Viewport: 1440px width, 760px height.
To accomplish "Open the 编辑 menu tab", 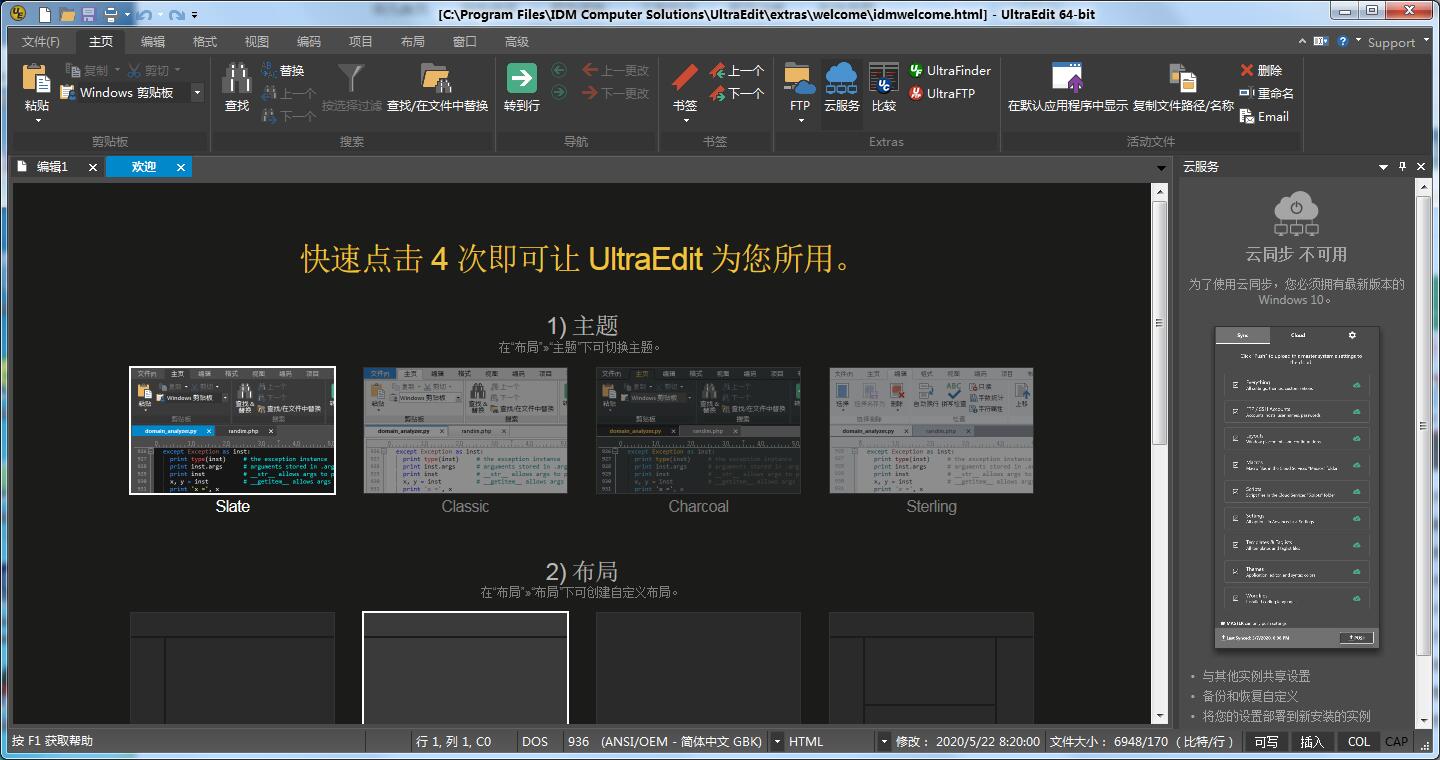I will coord(153,41).
